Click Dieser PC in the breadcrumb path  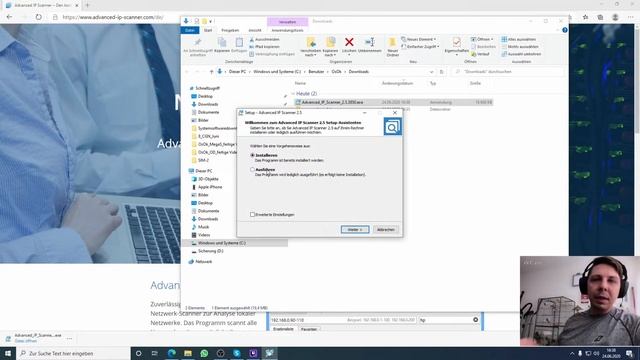click(x=237, y=71)
